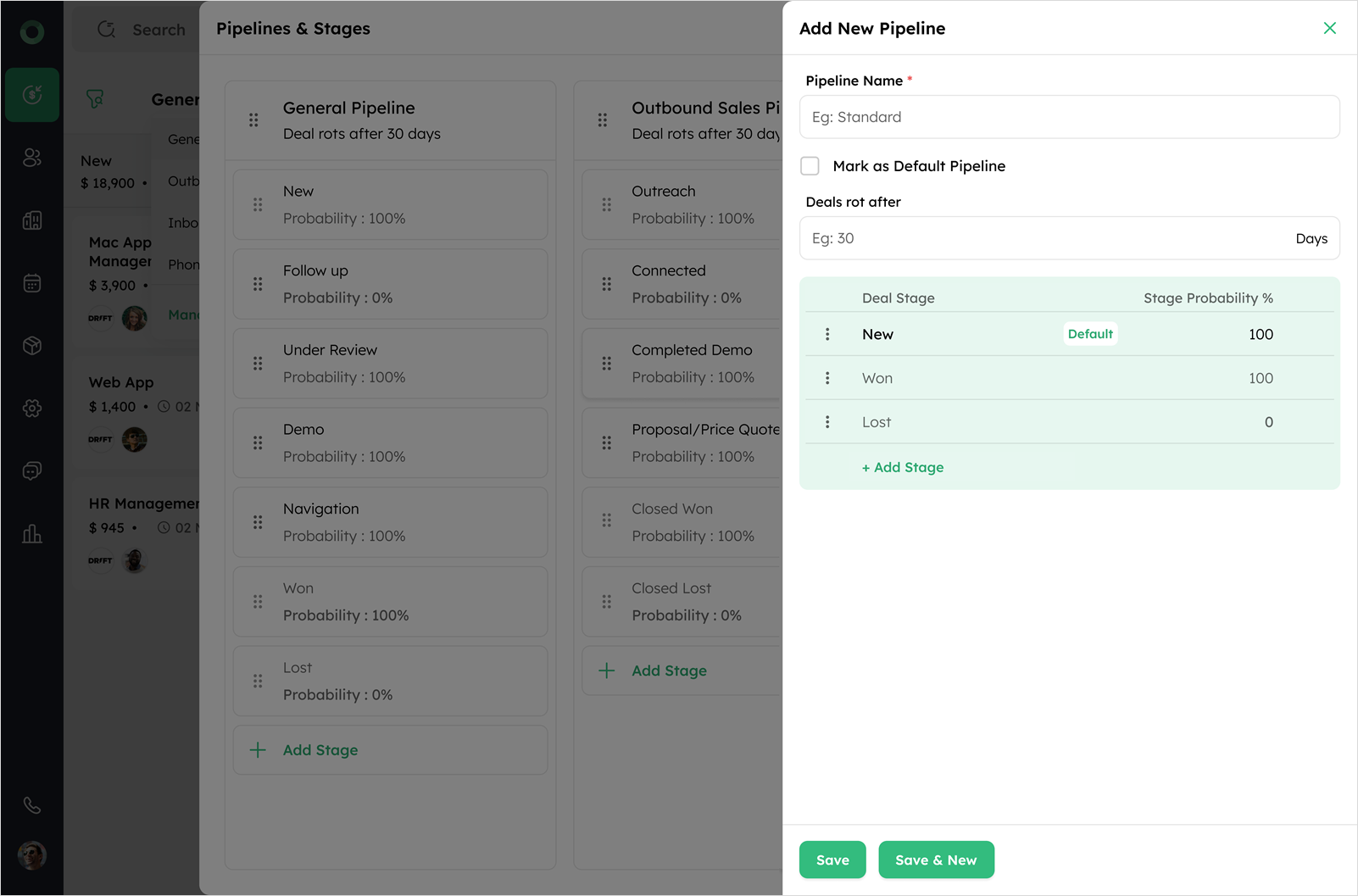Click the Save button

pos(832,860)
